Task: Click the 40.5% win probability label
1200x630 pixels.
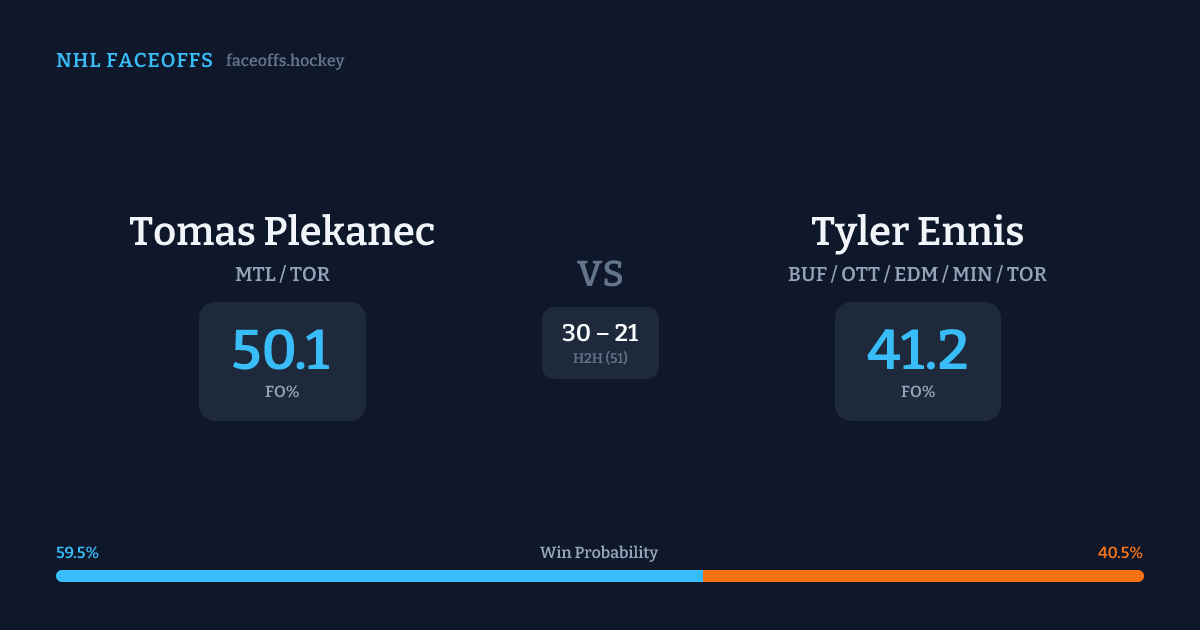Action: [1120, 553]
